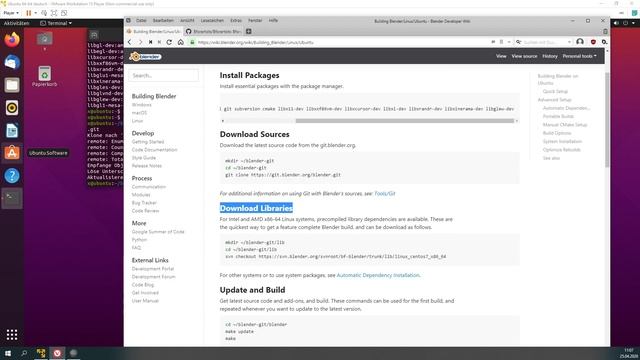Open a new tab with the plus icon

(x=249, y=31)
